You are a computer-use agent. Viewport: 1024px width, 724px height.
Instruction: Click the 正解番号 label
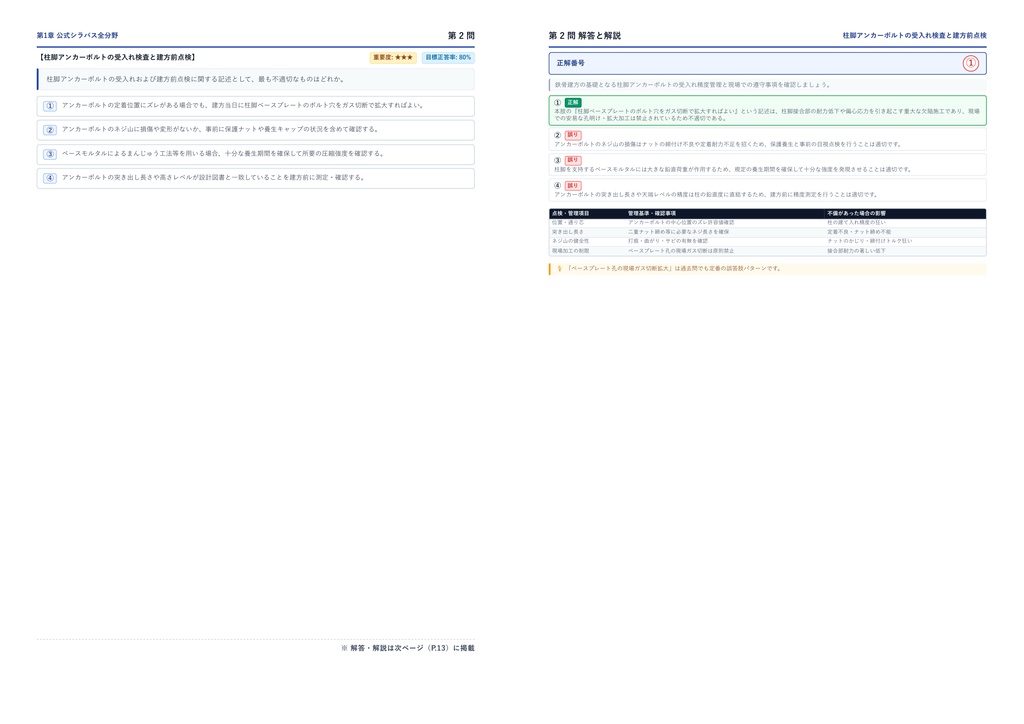tap(571, 63)
